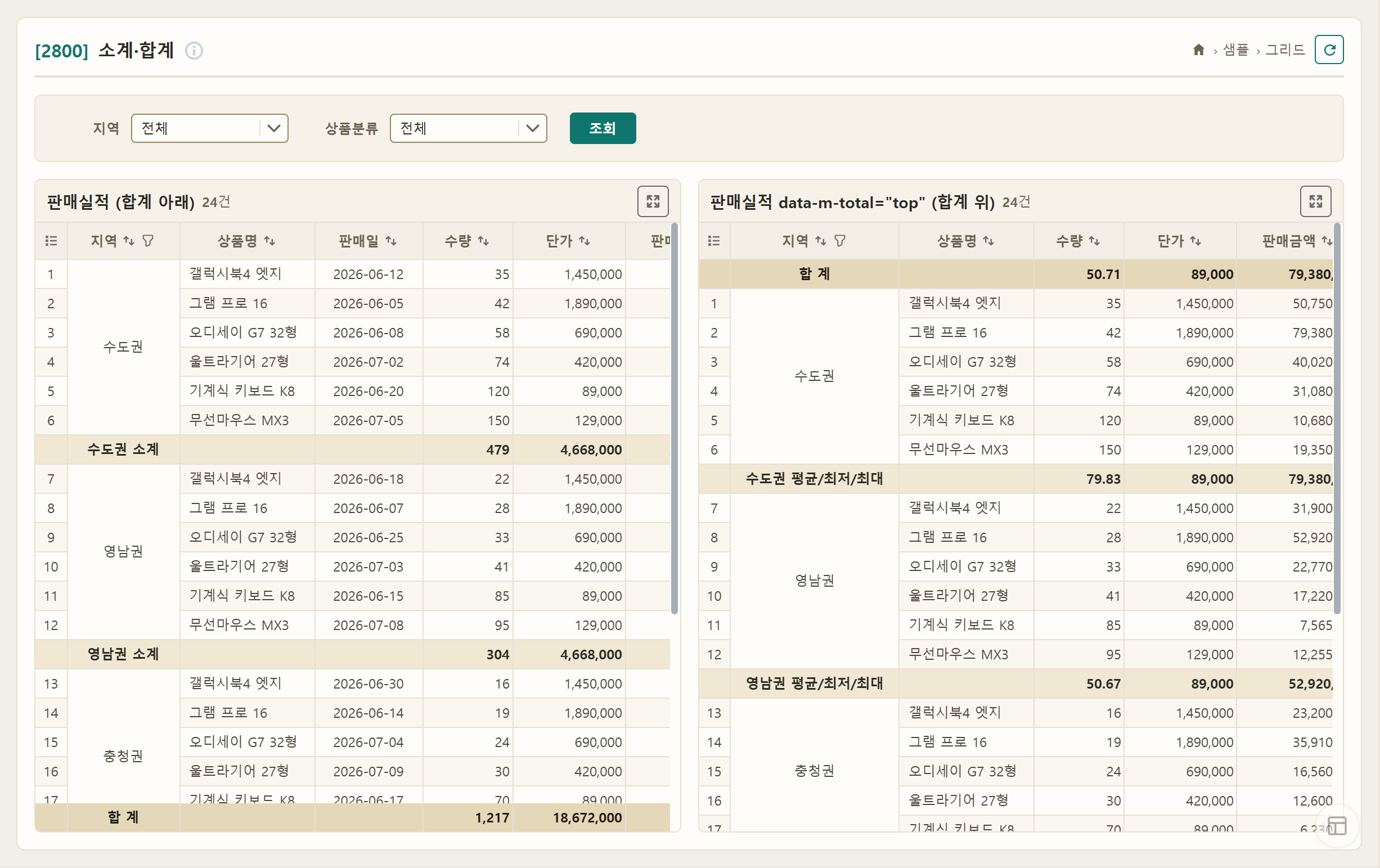Click 그리드 in the breadcrumb

[1285, 50]
